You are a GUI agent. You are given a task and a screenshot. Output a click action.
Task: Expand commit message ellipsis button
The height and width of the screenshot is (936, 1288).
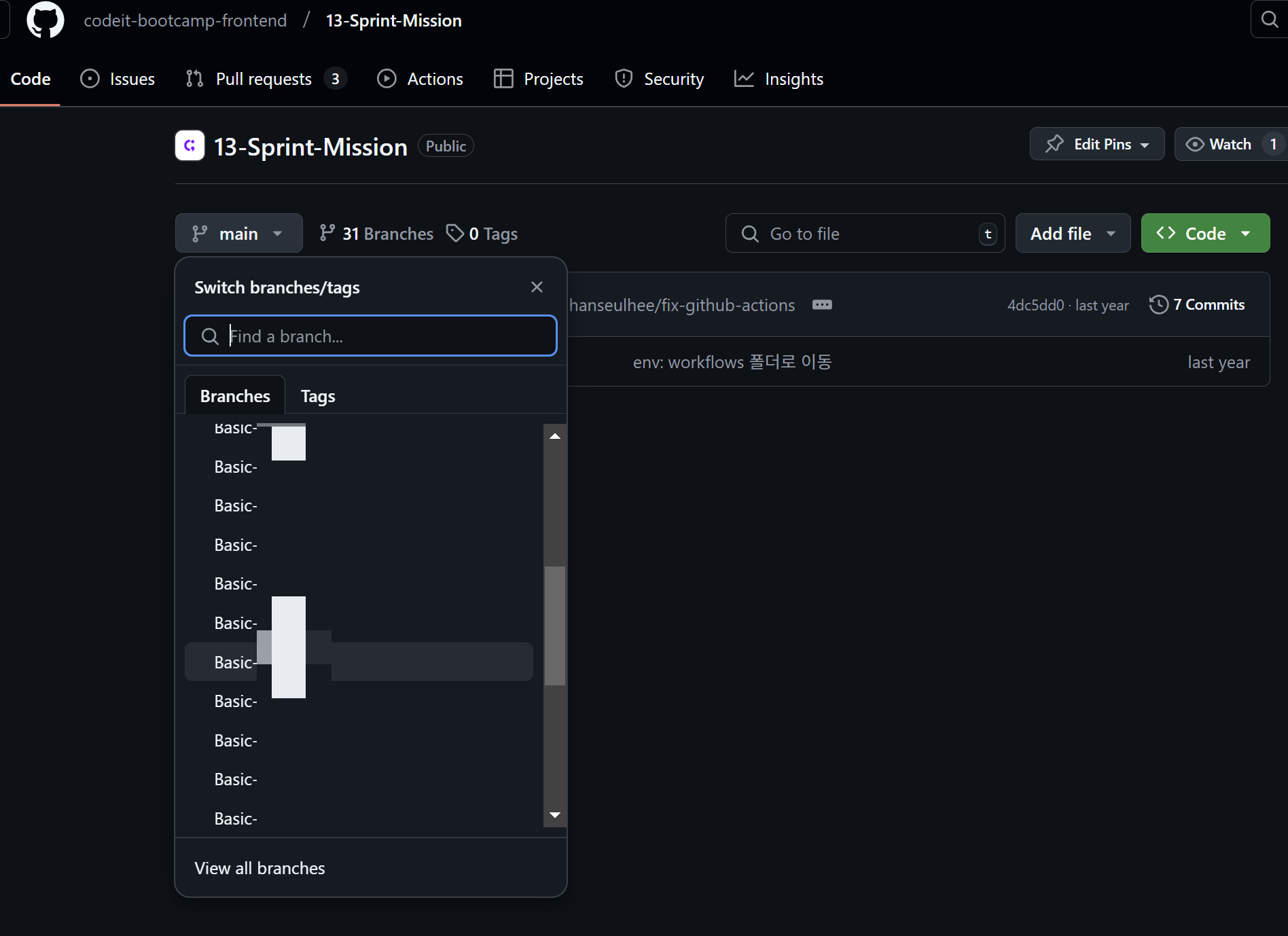[822, 304]
